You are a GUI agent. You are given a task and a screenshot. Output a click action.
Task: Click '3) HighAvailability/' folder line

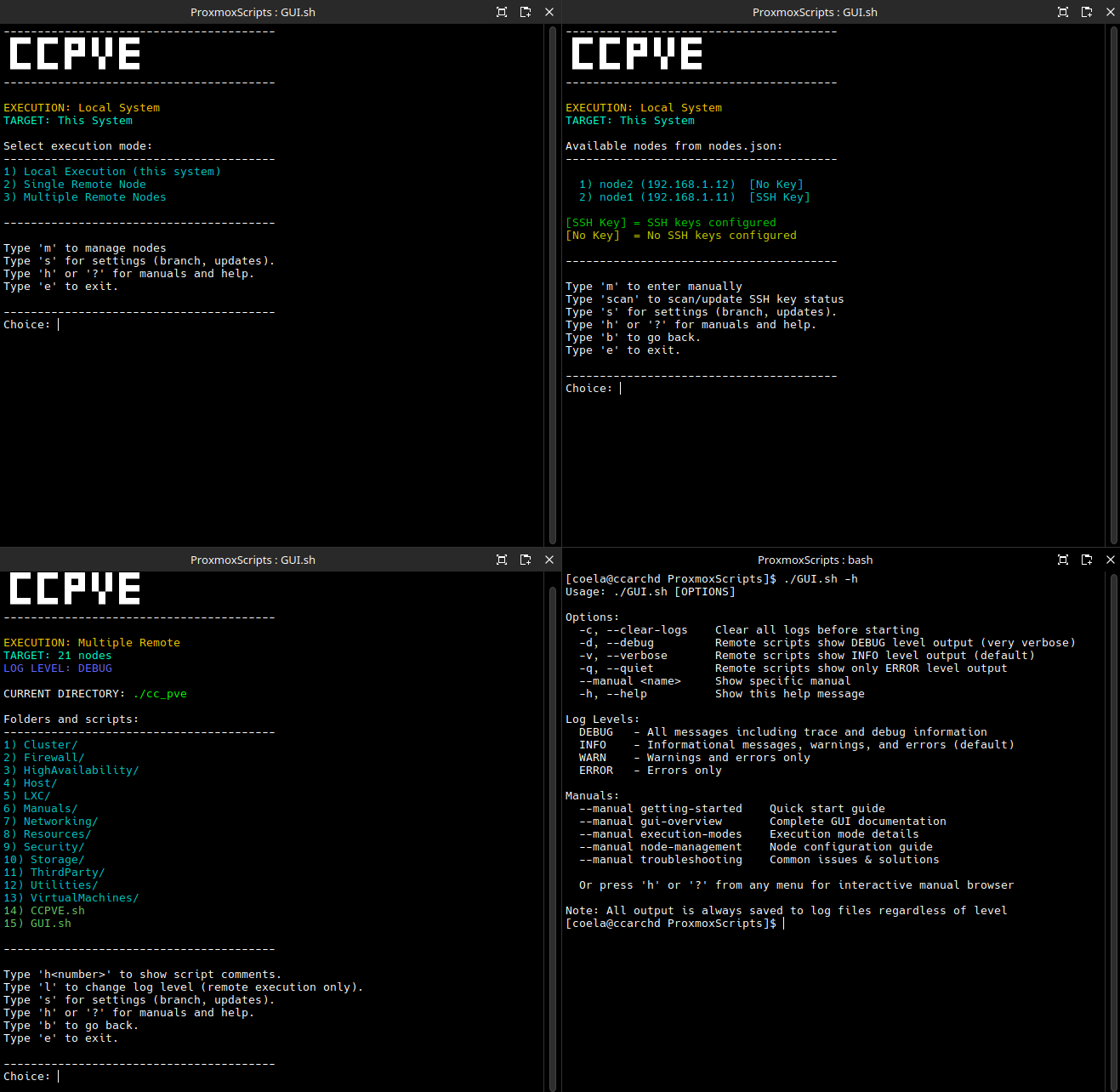tap(71, 771)
